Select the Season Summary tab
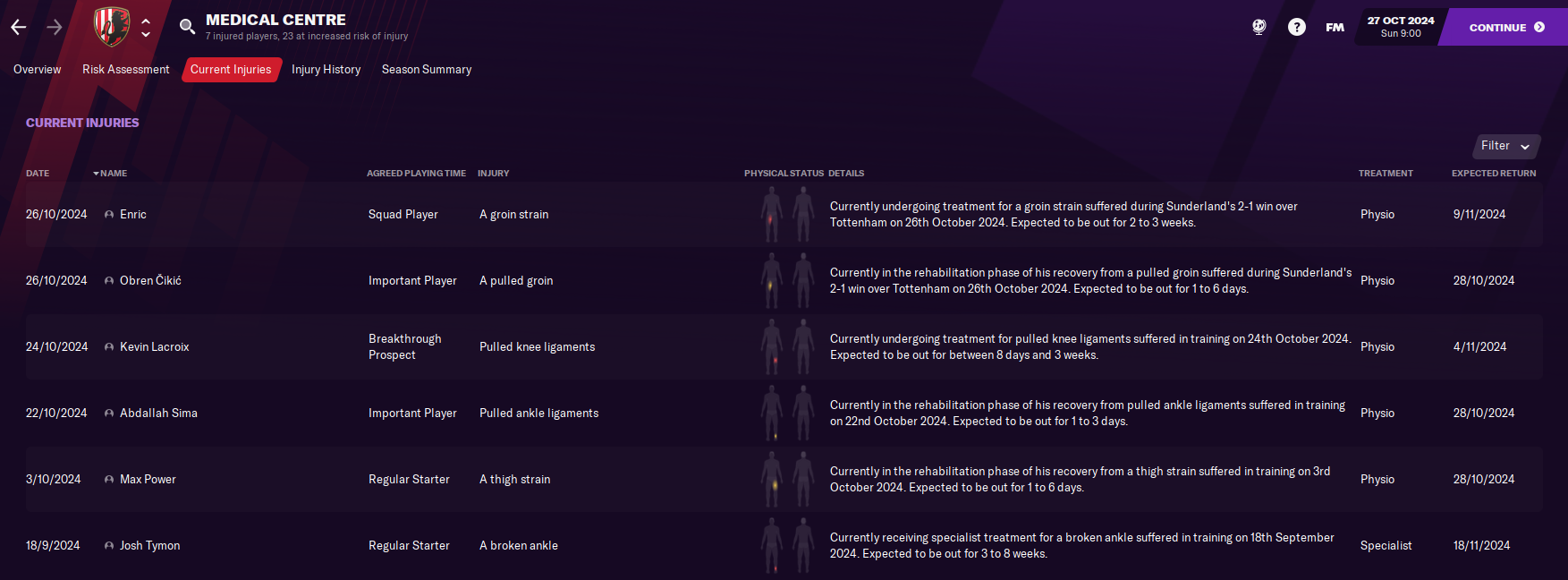The width and height of the screenshot is (1568, 580). point(427,70)
